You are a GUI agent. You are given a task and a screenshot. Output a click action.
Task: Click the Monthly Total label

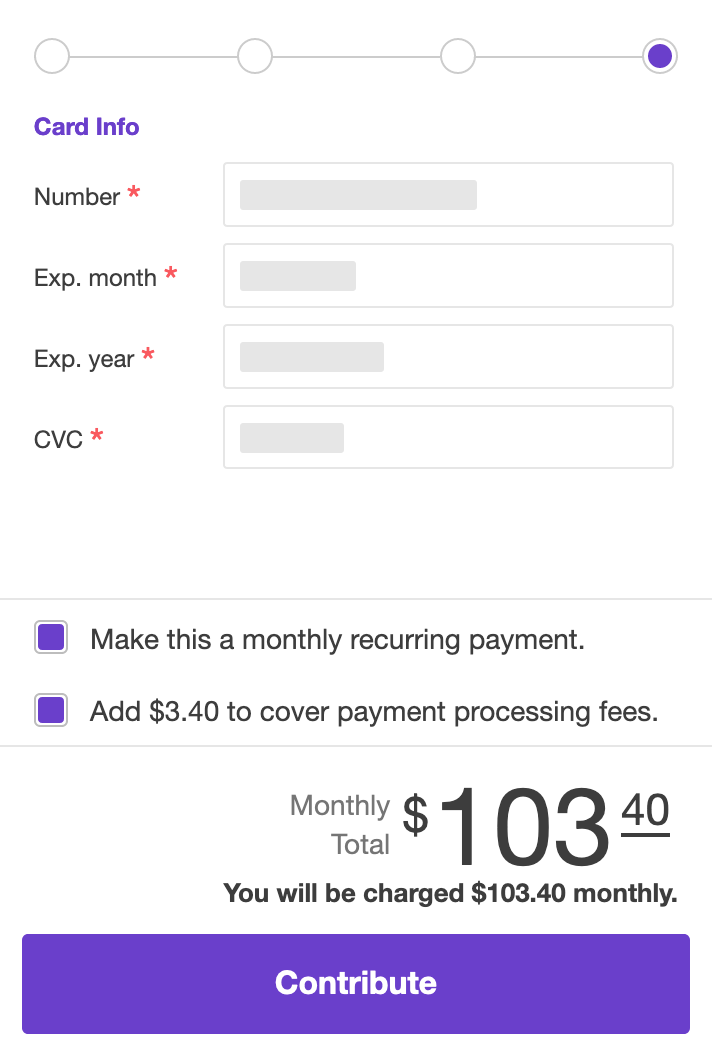339,824
